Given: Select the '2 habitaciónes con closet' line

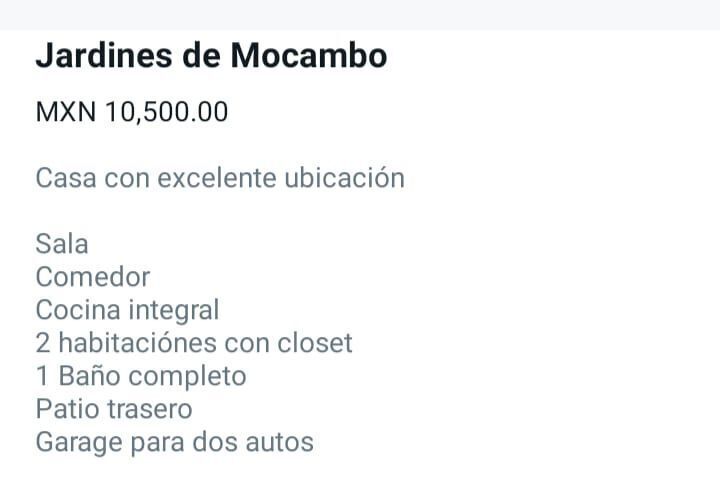Looking at the screenshot, I should click(194, 343).
